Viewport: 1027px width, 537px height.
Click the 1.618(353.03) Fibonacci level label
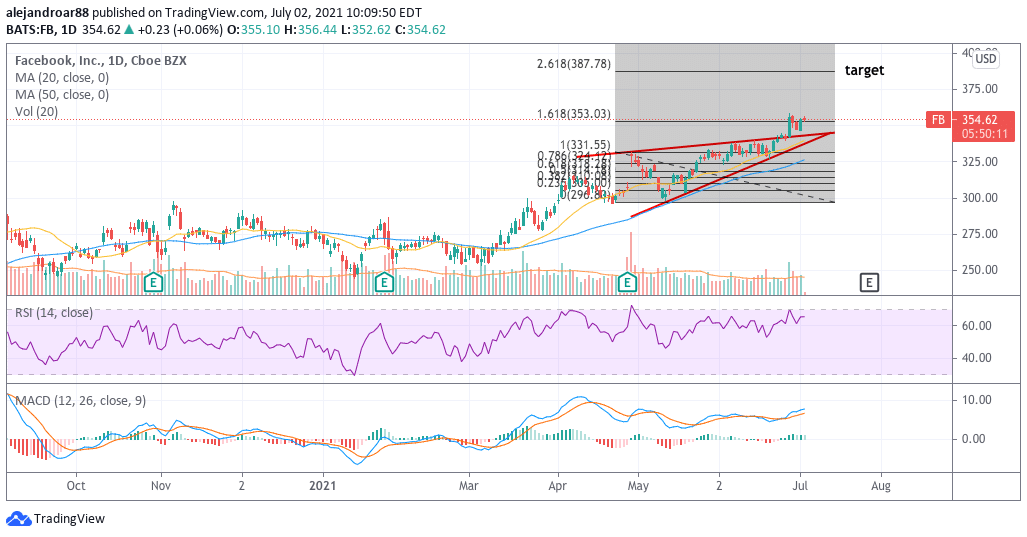[x=574, y=114]
